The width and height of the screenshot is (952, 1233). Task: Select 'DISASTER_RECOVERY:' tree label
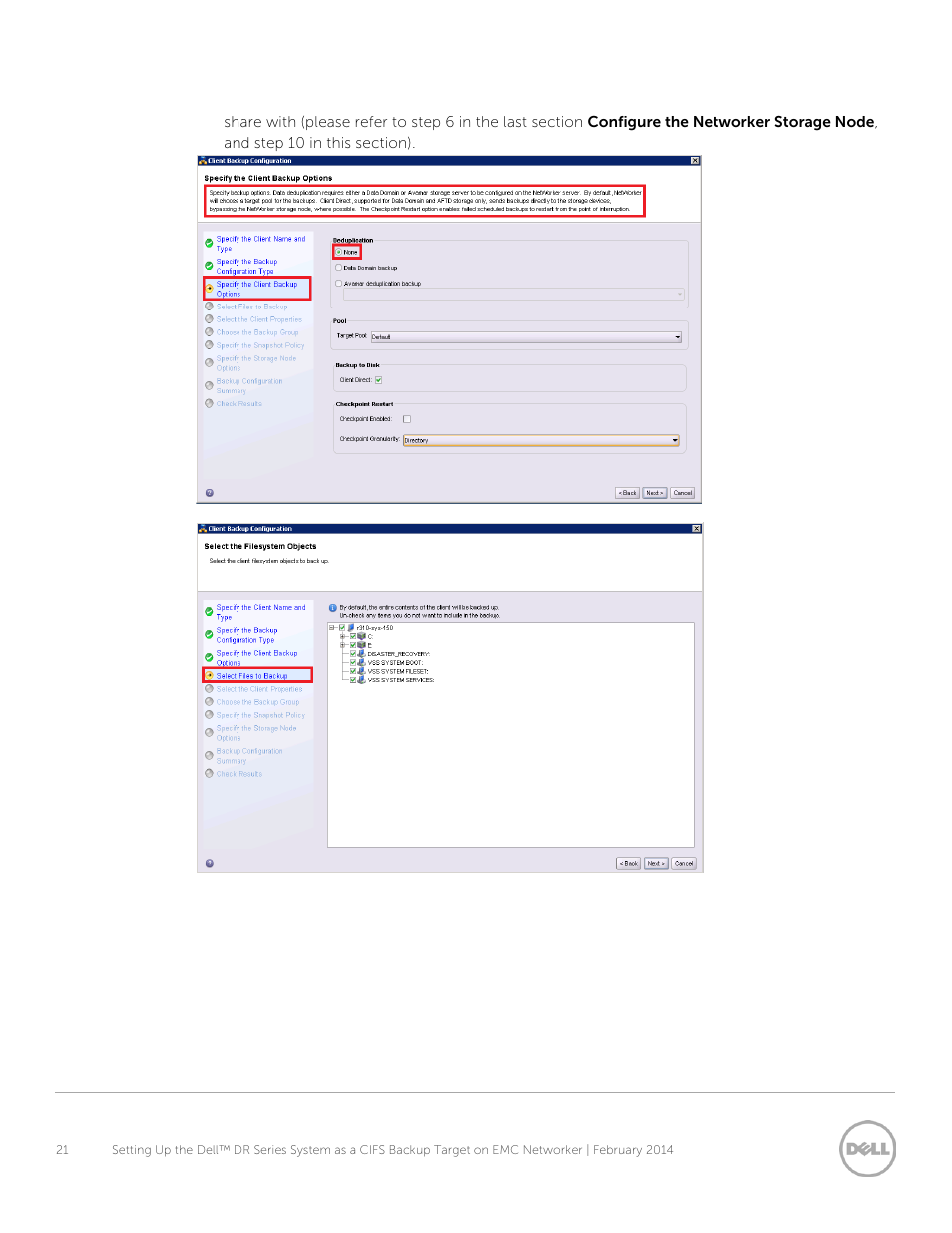tap(399, 654)
